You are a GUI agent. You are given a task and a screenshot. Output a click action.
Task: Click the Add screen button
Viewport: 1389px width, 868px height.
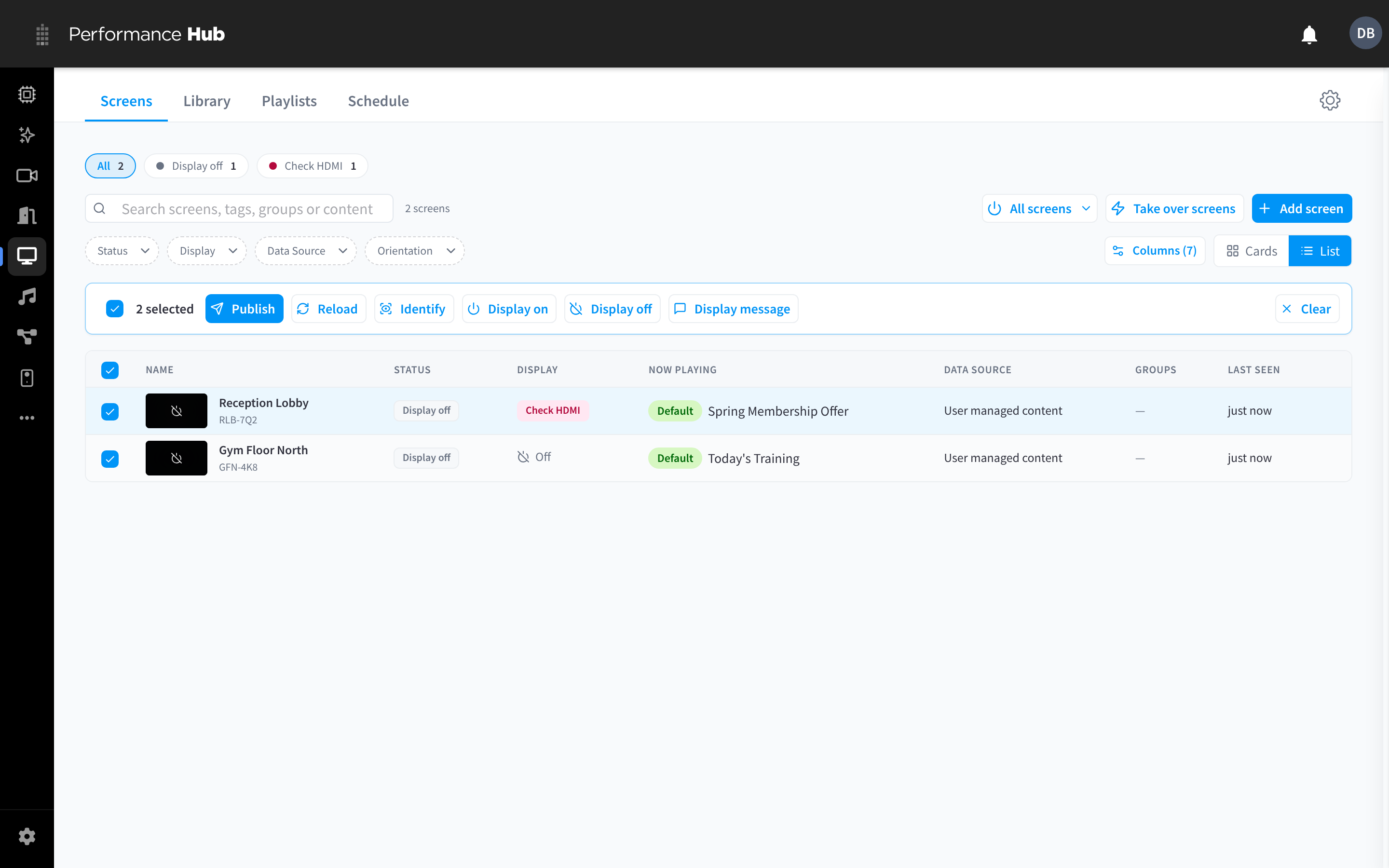tap(1302, 208)
